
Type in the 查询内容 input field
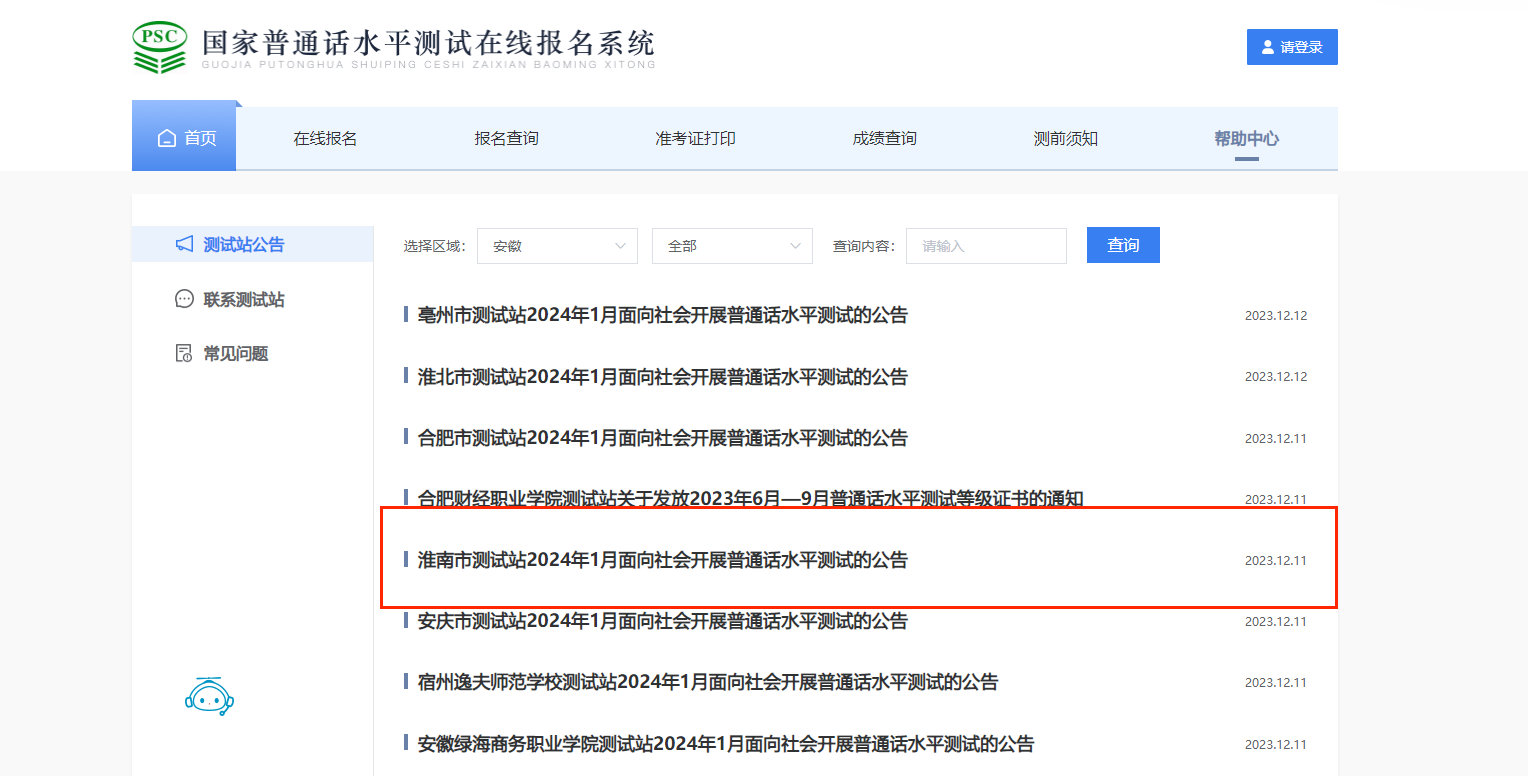click(x=986, y=246)
